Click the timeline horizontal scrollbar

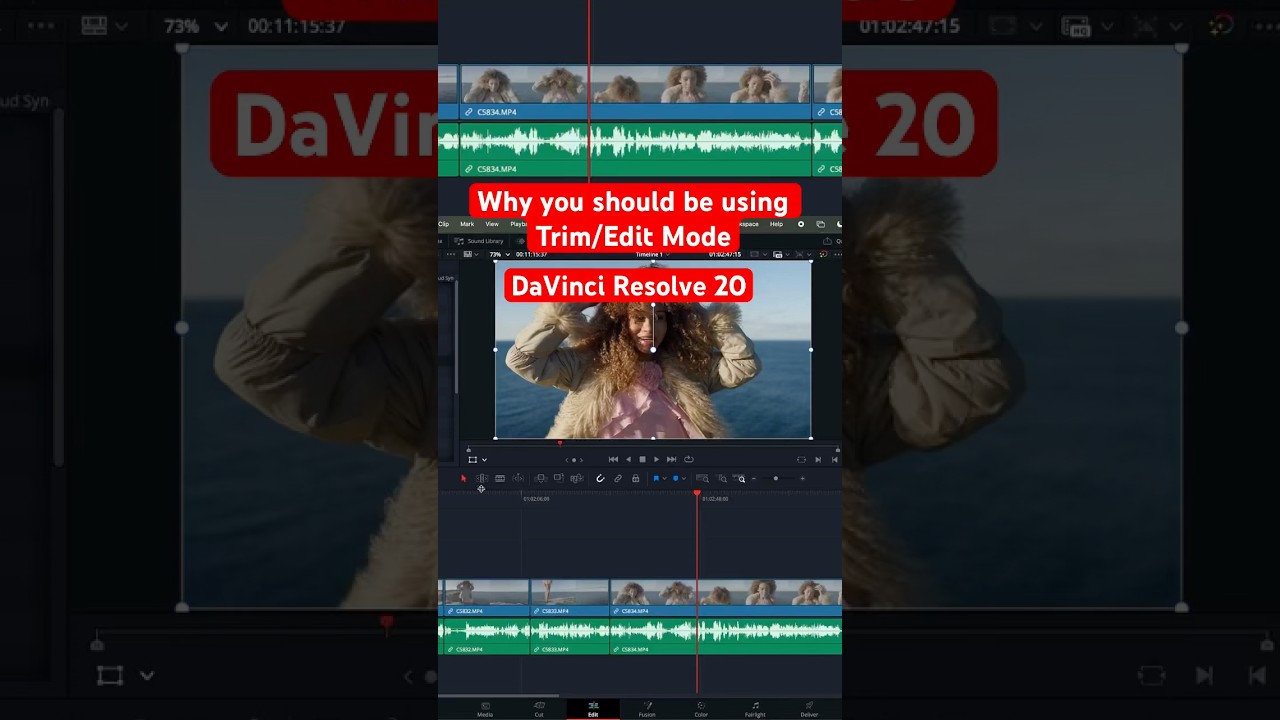tap(499, 696)
